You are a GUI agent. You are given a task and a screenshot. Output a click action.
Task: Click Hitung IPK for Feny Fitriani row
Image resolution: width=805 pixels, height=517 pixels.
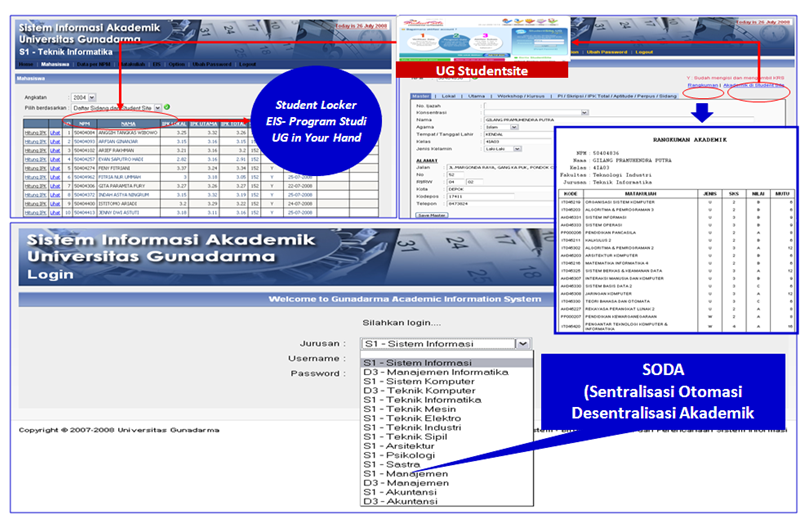35,168
